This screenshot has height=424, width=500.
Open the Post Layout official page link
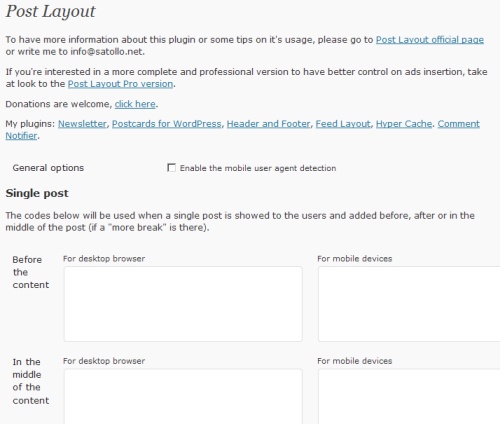[430, 40]
